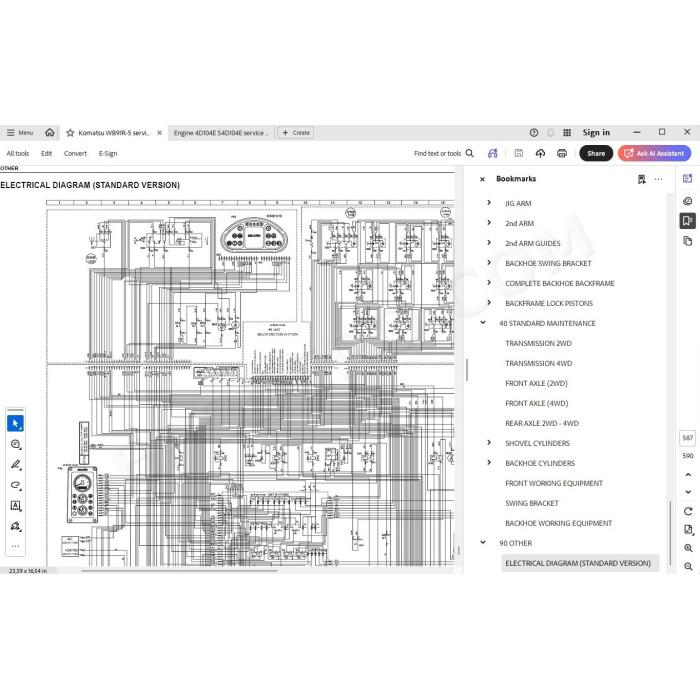Open the Edit menu

[x=46, y=153]
